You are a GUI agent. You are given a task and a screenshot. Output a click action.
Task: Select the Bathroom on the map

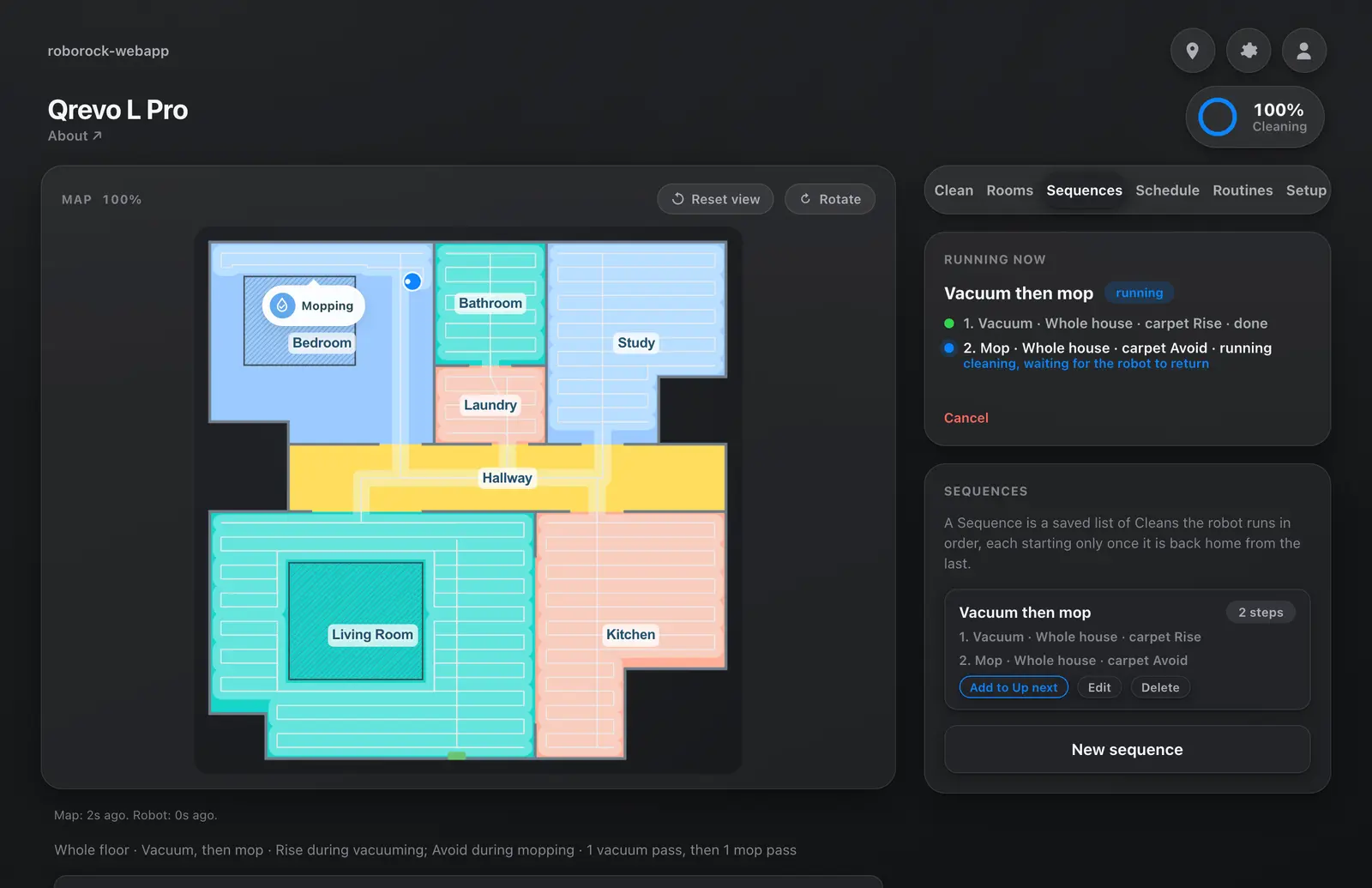(490, 303)
